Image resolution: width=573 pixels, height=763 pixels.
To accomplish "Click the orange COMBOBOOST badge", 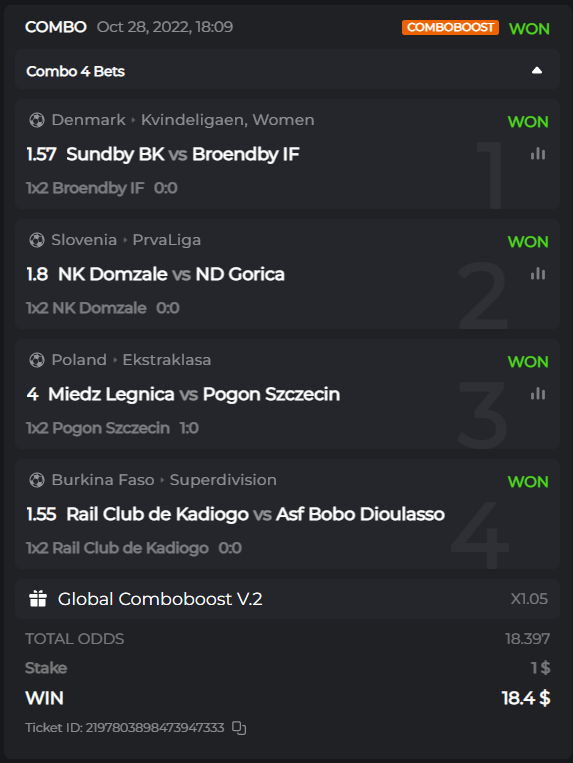I will [450, 27].
